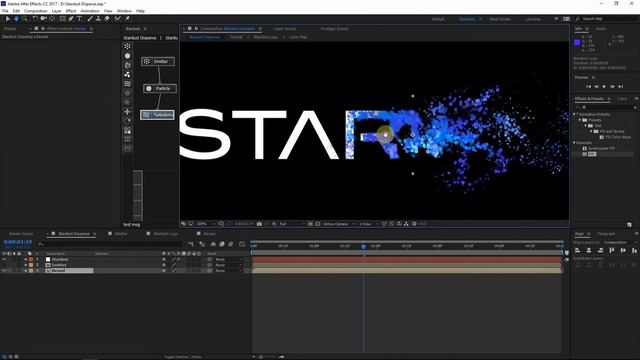This screenshot has width=640, height=360.
Task: Select the Pen tool
Action: [71, 19]
